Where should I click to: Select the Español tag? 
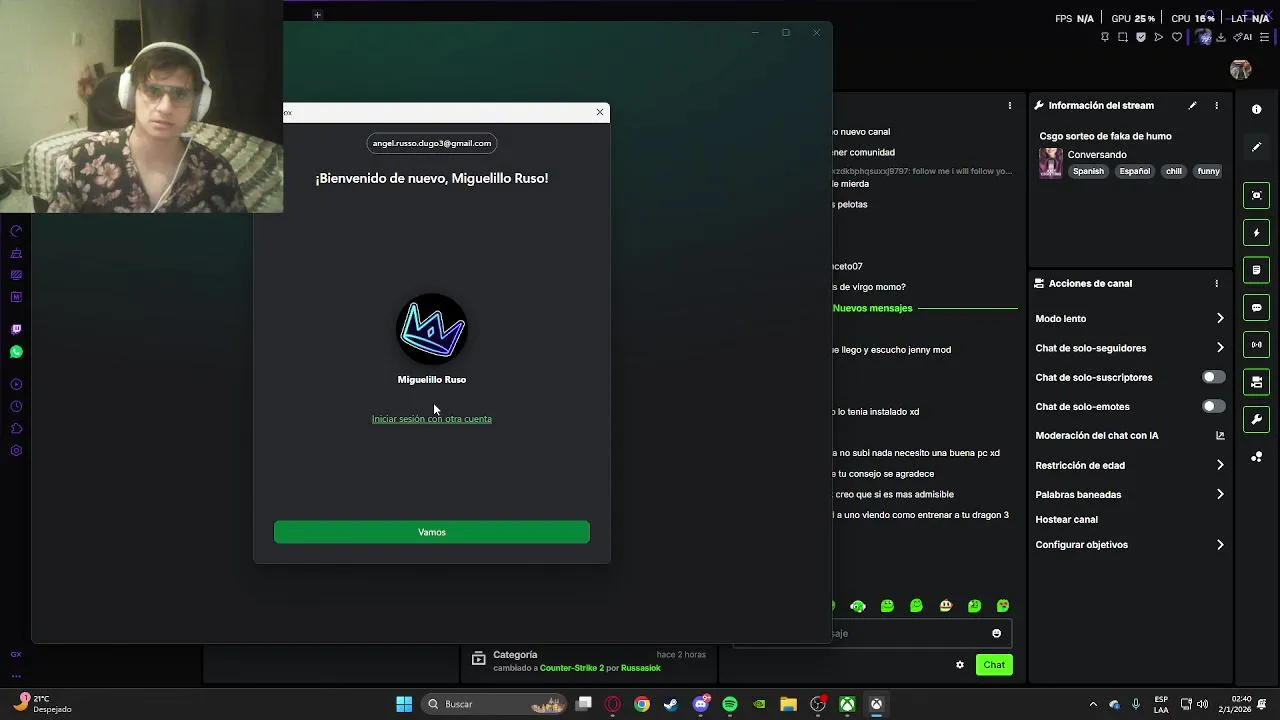pyautogui.click(x=1134, y=171)
